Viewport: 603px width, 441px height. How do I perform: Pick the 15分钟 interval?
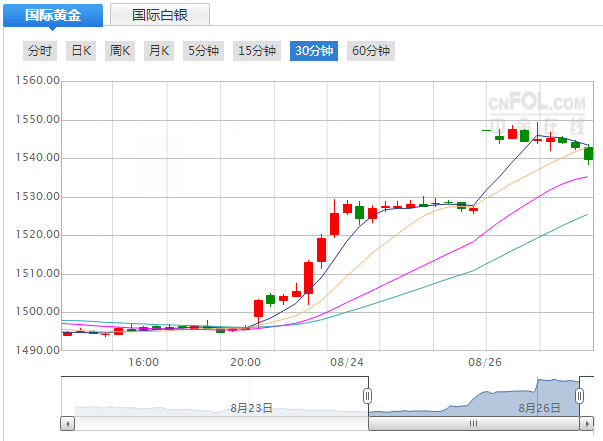click(257, 51)
